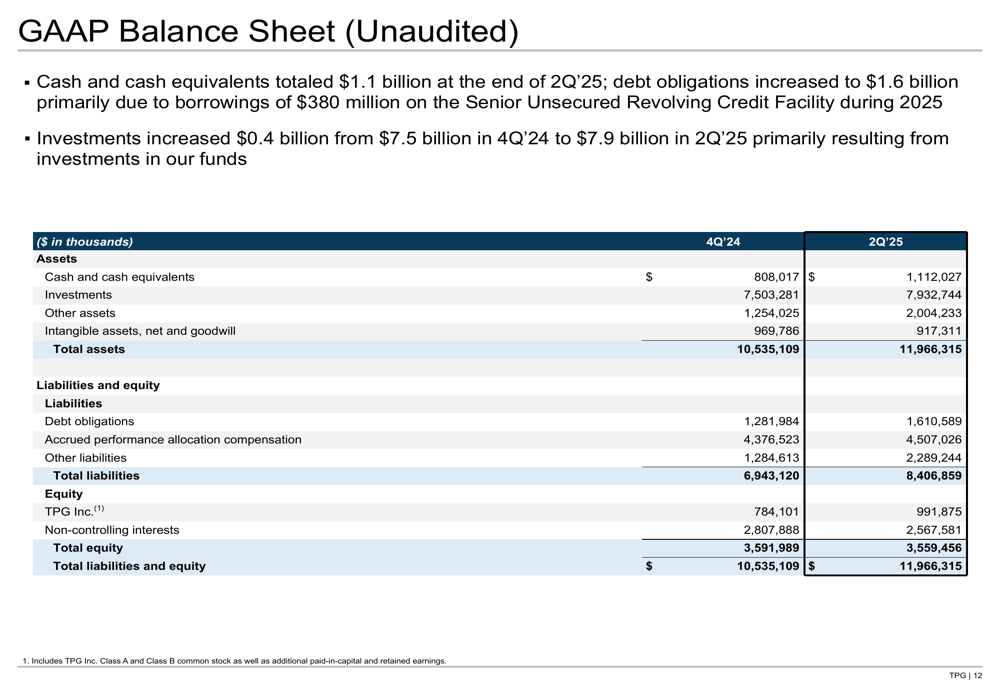Click Intangible assets, net and goodwill label

(140, 331)
